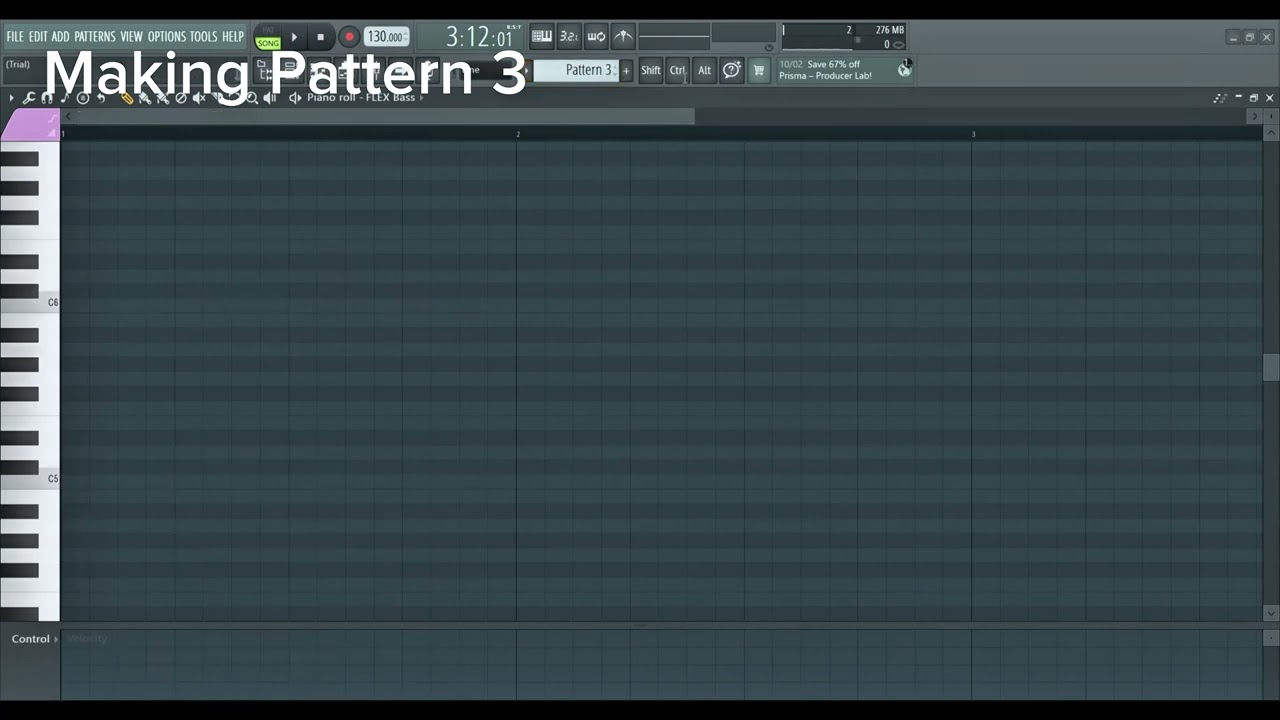1280x720 pixels.
Task: Click the horizontal scrollbar thumb of piano roll
Action: (x=385, y=117)
